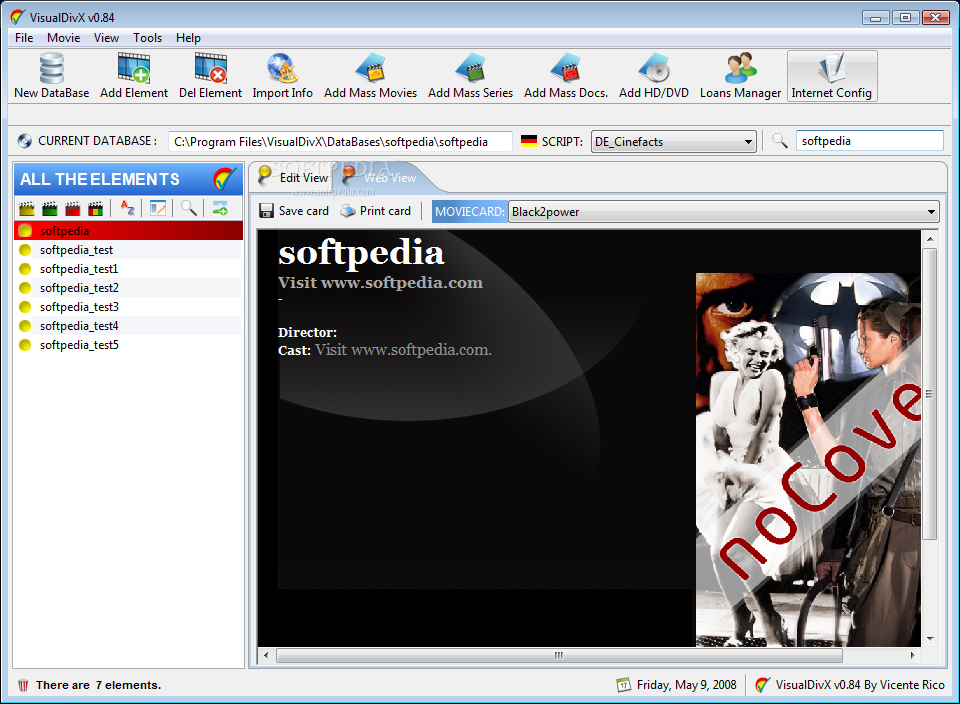
Task: Filter by yellow clapperboard icon
Action: pos(26,209)
